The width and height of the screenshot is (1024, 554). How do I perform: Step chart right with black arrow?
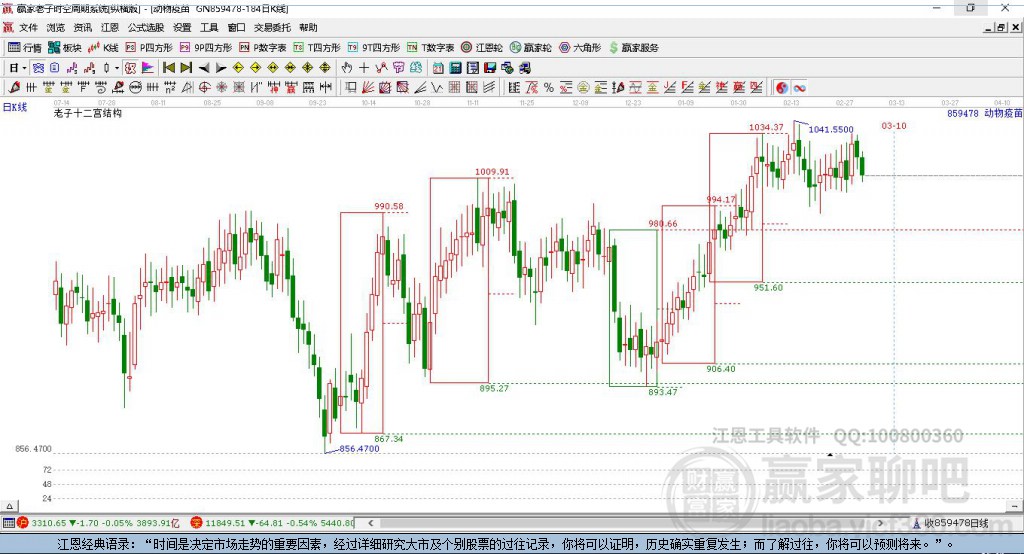pos(221,68)
